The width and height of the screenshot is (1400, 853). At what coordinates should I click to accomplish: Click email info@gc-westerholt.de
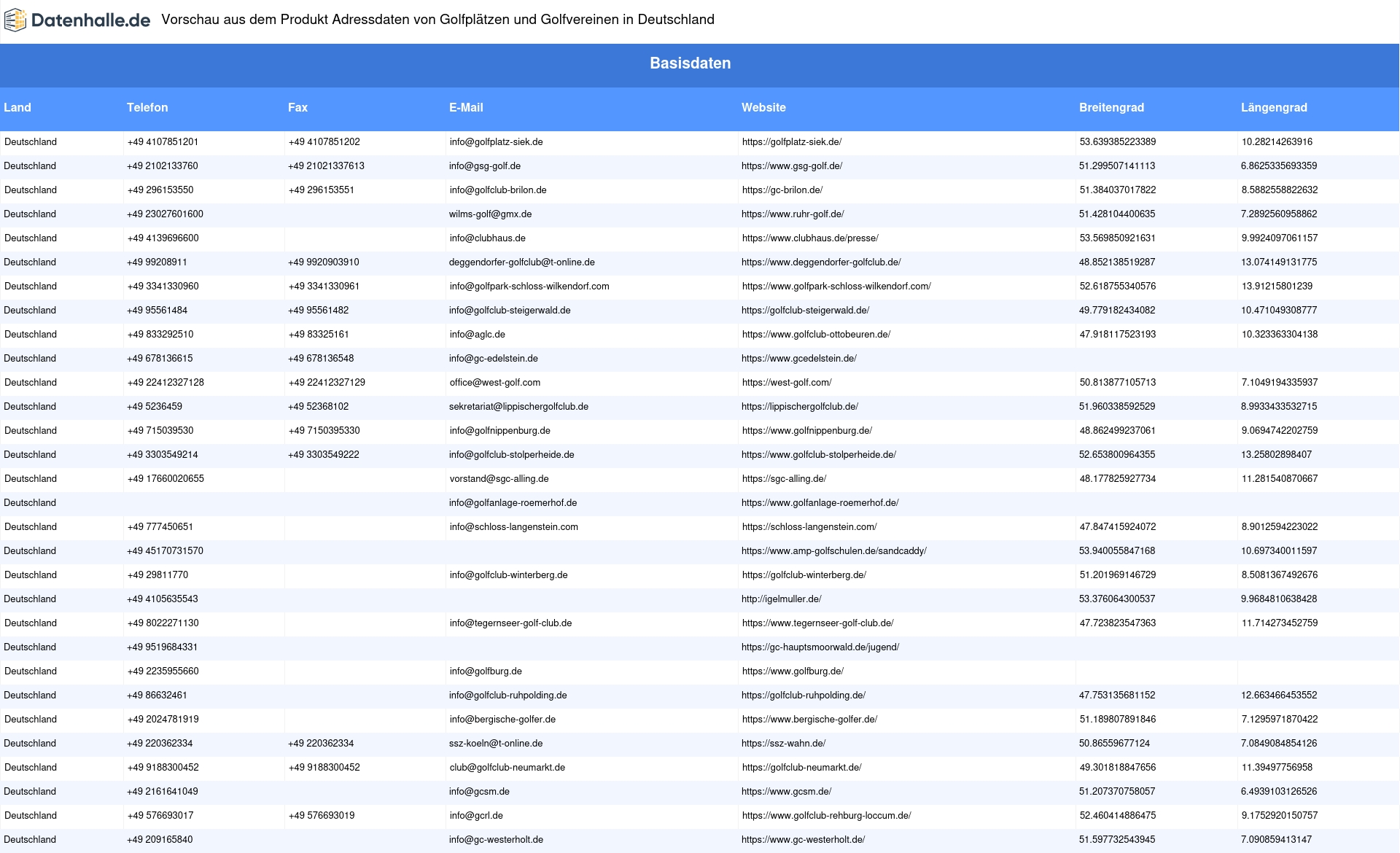pos(497,840)
